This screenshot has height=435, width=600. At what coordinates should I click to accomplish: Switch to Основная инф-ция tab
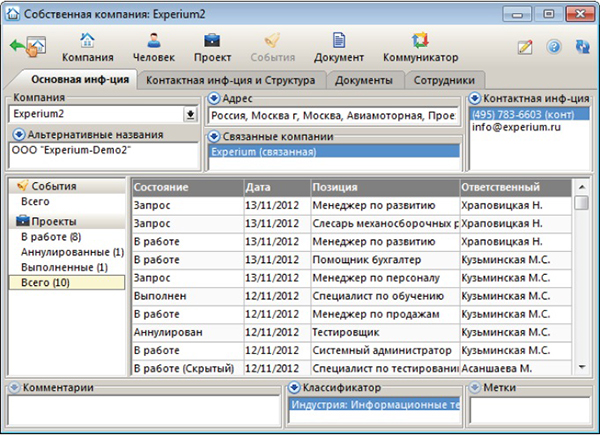pos(80,80)
